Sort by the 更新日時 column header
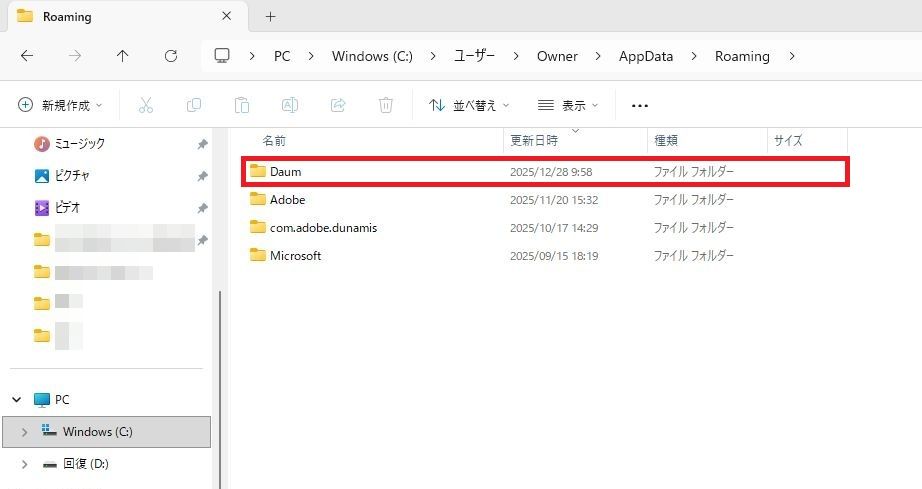922x489 pixels. 535,141
